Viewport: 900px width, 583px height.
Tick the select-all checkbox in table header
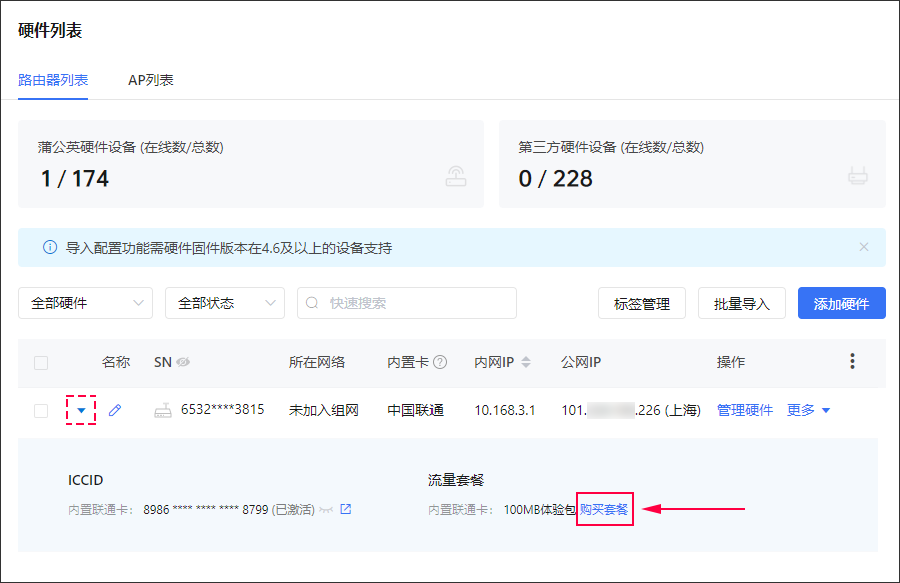(x=41, y=362)
